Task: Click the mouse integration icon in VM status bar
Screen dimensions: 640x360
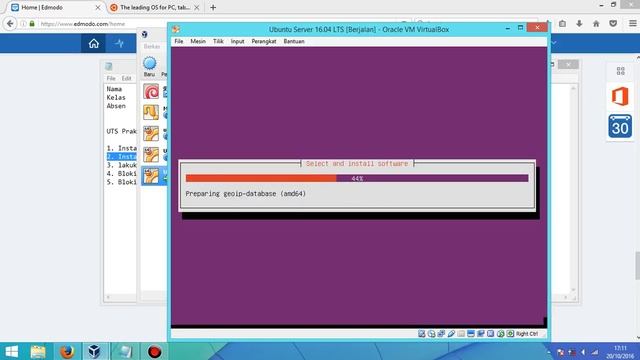Action: pyautogui.click(x=500, y=334)
